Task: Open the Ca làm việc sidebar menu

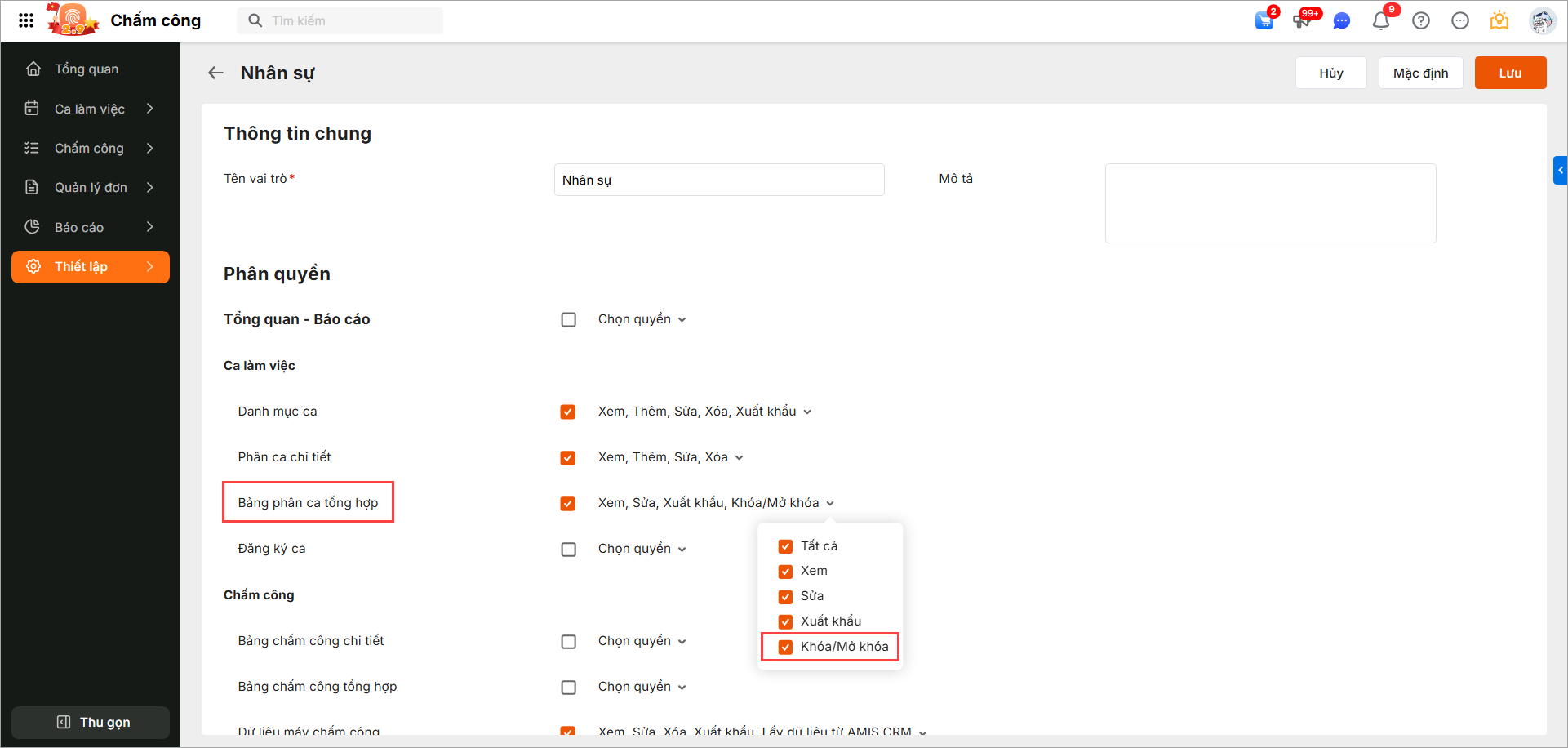Action: [90, 109]
